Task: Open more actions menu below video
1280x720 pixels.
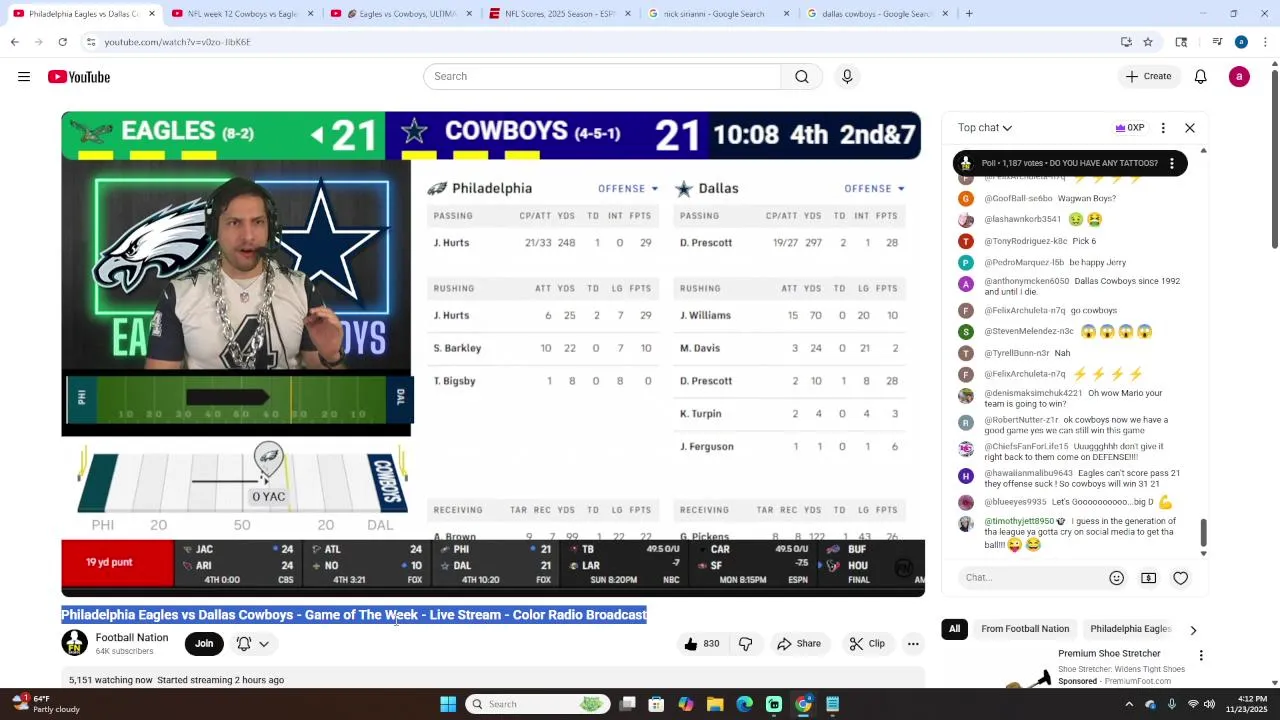Action: pos(913,644)
